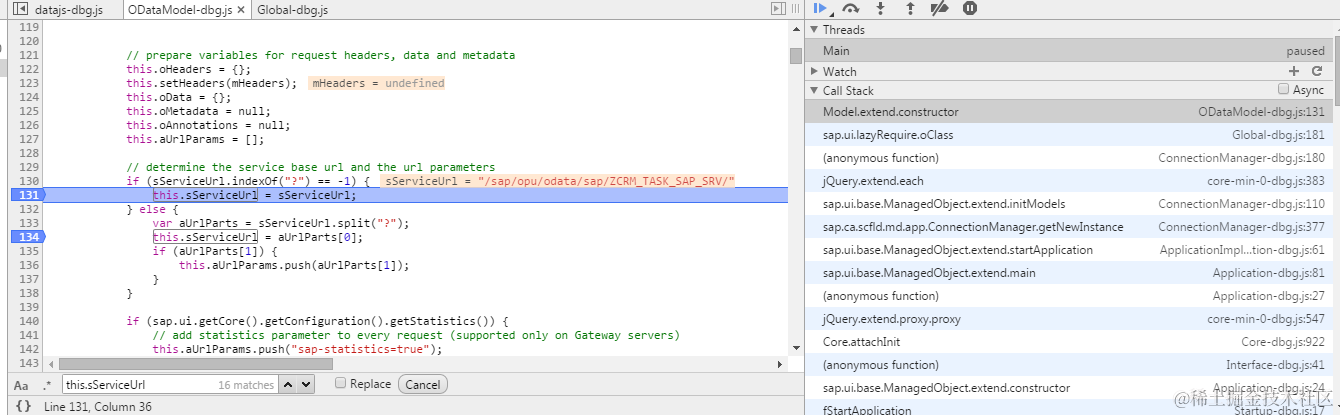Show the file navigator panel icon
The height and width of the screenshot is (415, 1340).
tap(20, 9)
